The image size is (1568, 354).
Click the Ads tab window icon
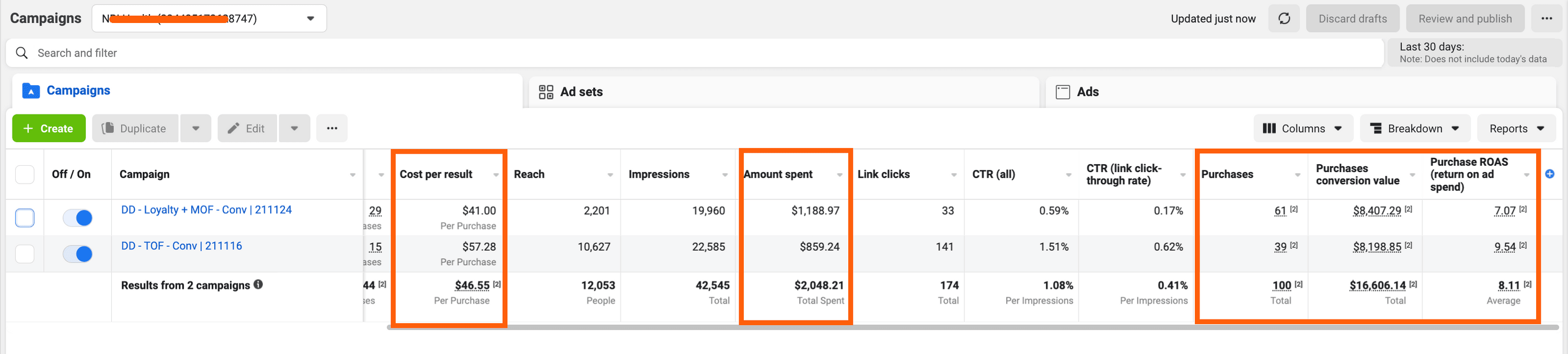[1063, 92]
